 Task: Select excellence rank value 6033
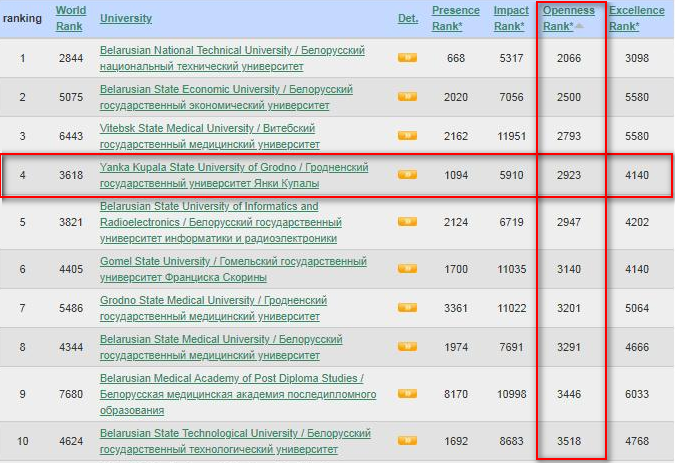click(x=637, y=394)
